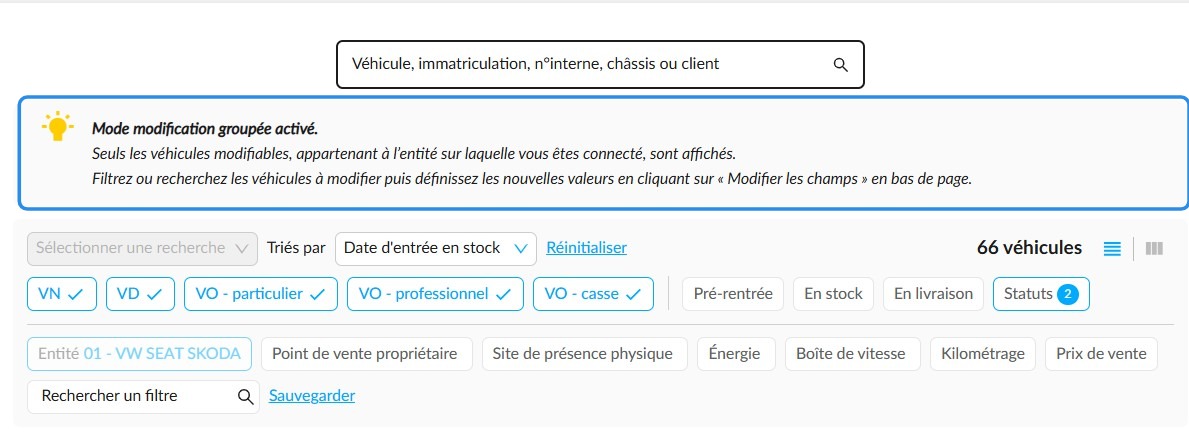Switch to column view icon
This screenshot has height=432, width=1189.
coord(1154,249)
